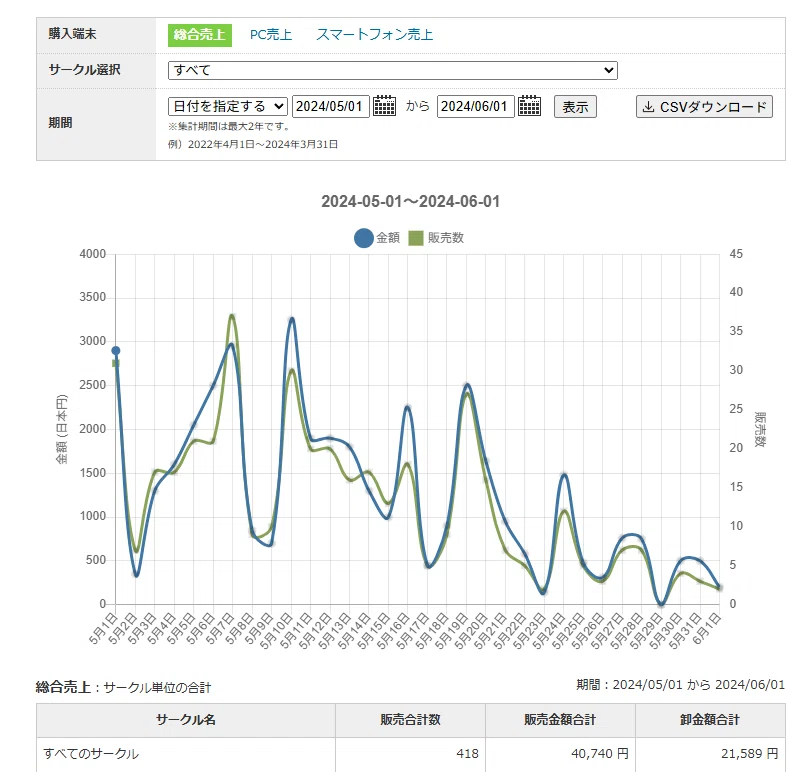Click the 卸金額合計 column header

click(x=710, y=720)
